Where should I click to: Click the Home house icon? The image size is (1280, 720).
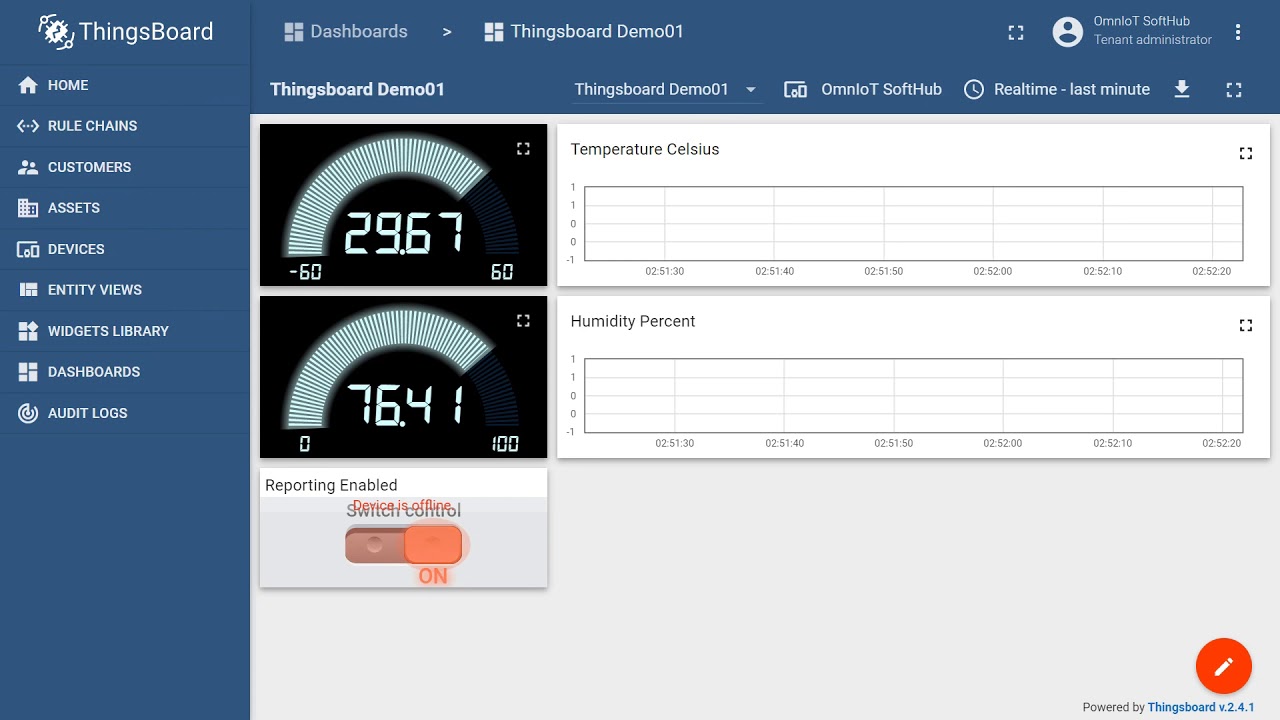pos(28,85)
